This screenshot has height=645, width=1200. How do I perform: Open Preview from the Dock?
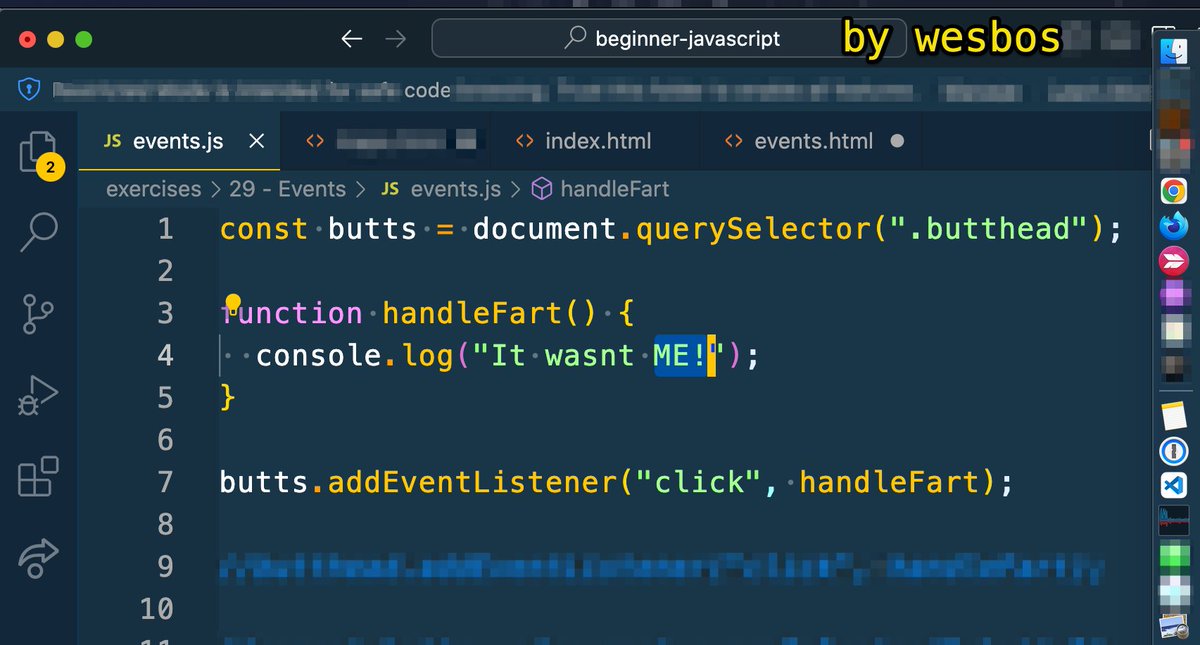pos(1173,628)
